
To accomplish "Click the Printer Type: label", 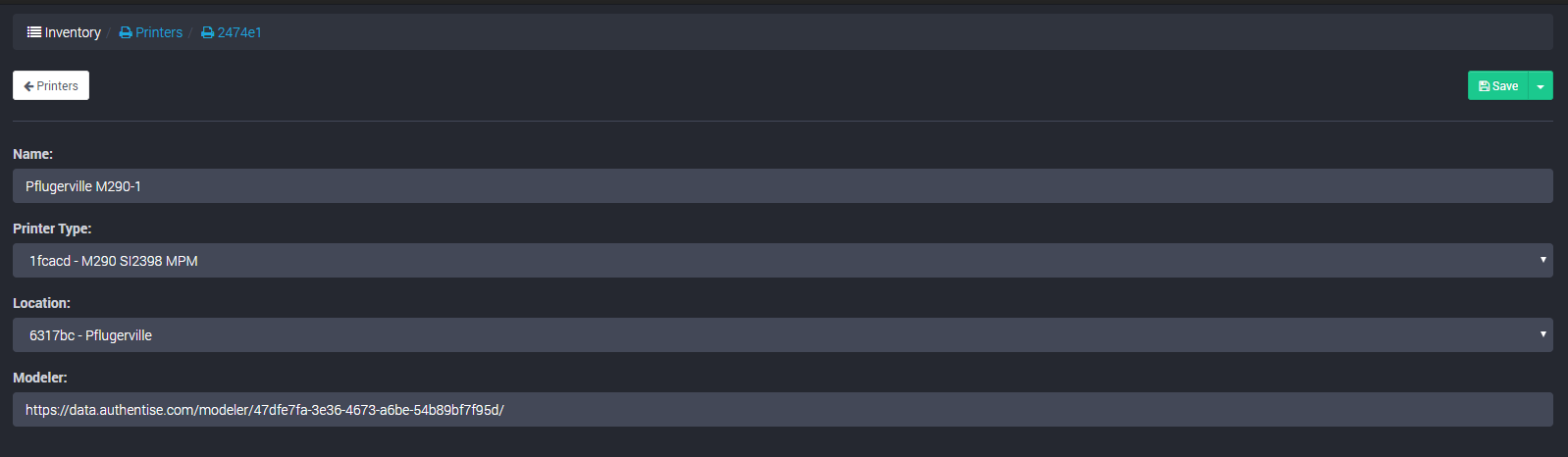I will [x=52, y=228].
